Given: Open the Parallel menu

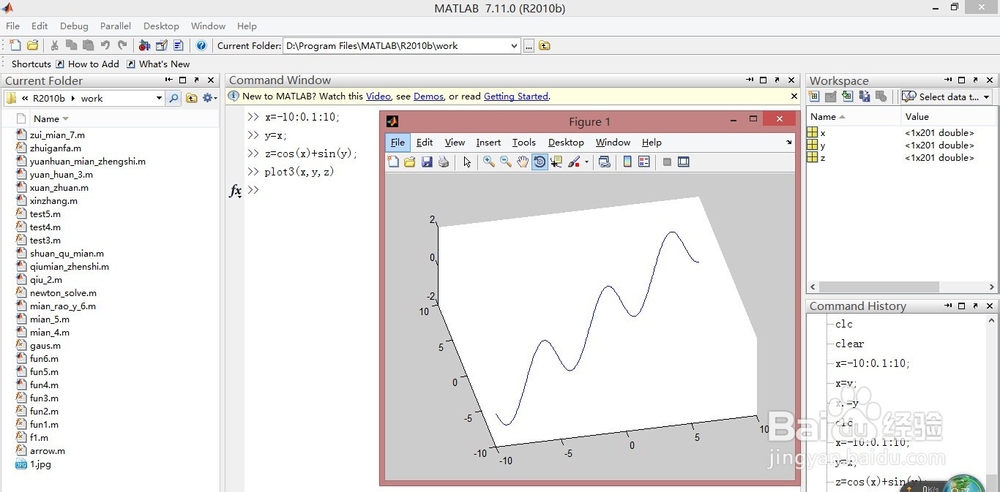Looking at the screenshot, I should pos(115,26).
